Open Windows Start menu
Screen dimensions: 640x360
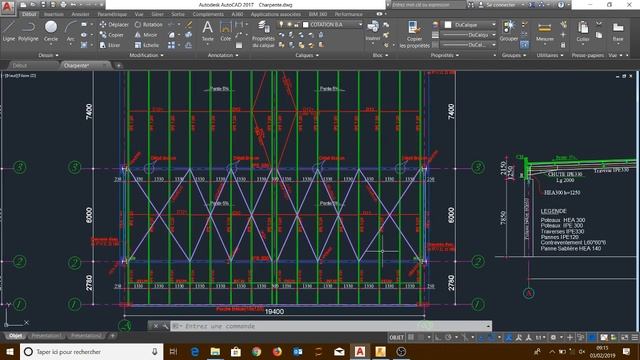pos(9,351)
